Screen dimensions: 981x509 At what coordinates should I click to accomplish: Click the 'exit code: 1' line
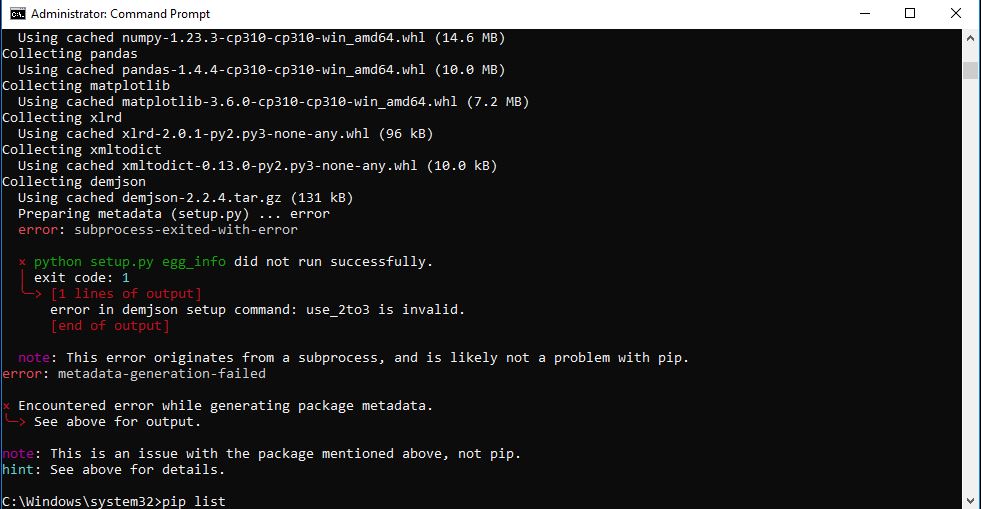(81, 278)
